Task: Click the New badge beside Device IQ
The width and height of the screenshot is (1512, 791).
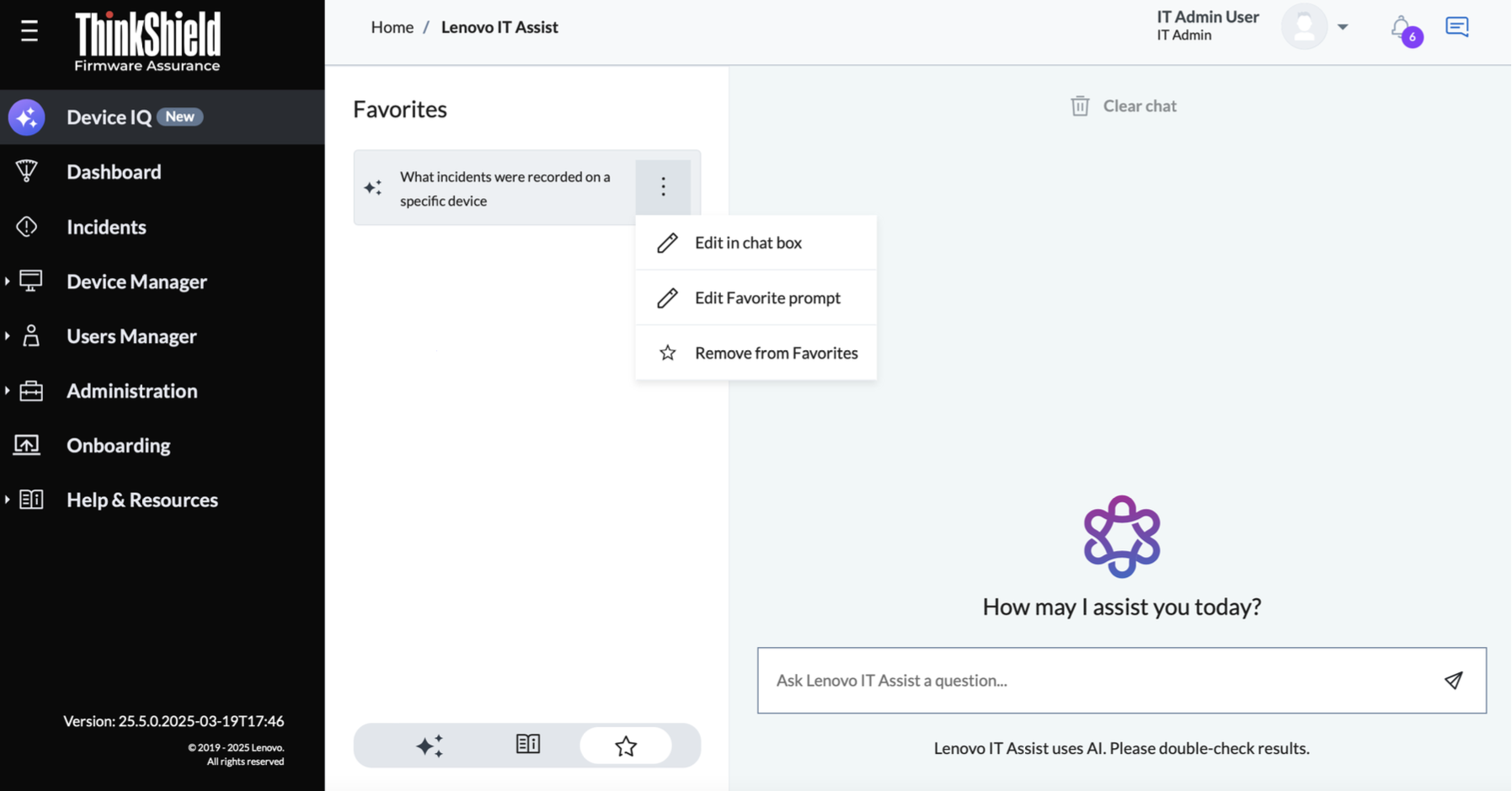Action: point(179,117)
